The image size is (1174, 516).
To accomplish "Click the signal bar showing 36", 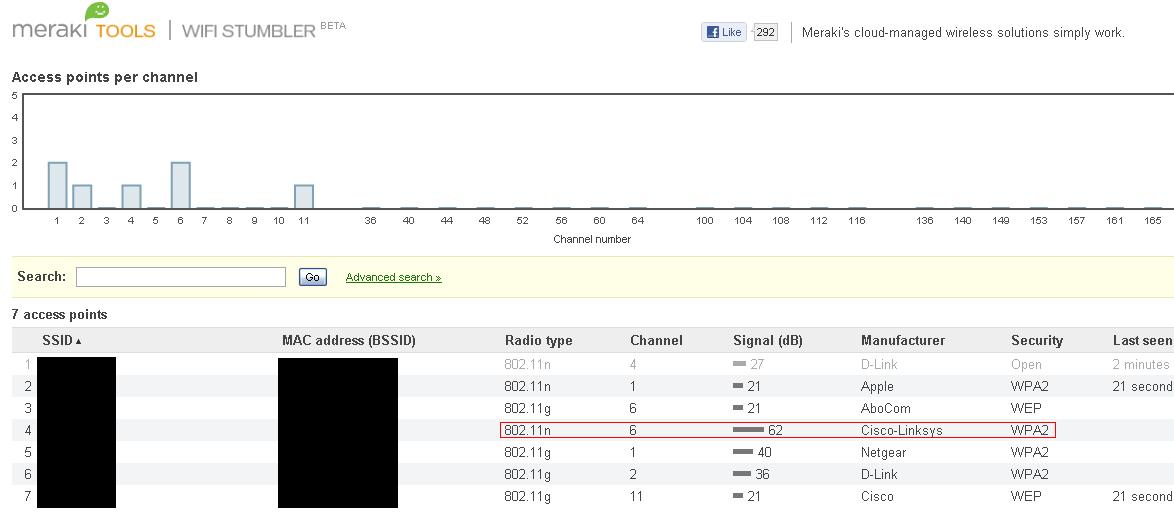I will point(742,474).
